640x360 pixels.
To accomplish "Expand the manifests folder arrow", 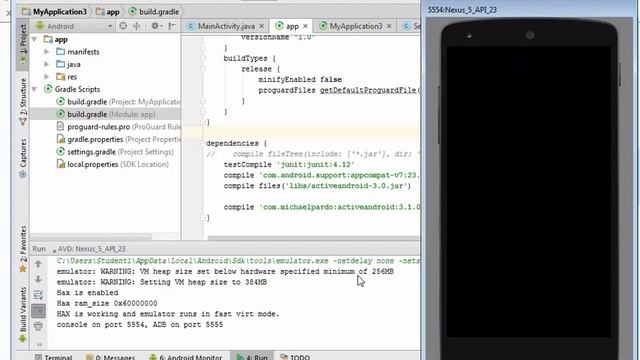I will 47,52.
